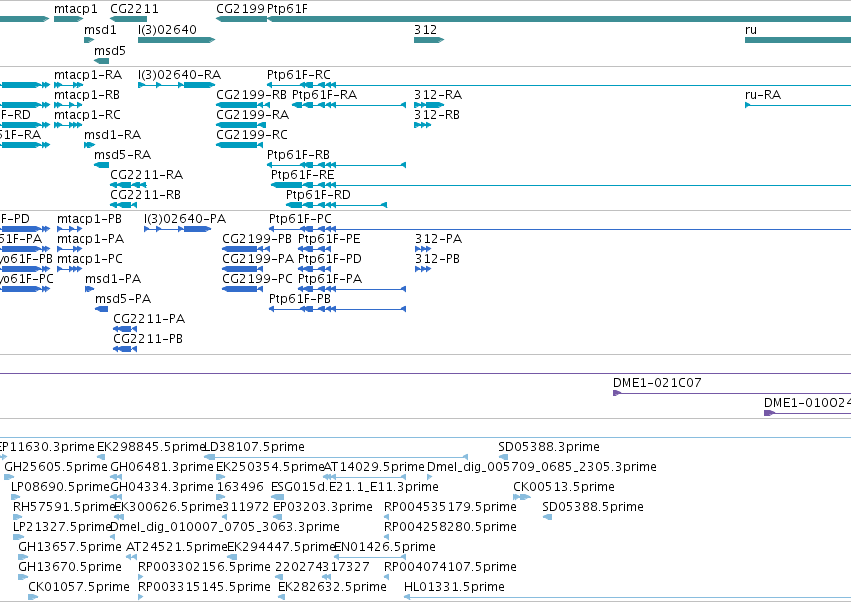Click the 'RP004258280.5prime' EST label
This screenshot has height=602, width=851.
pos(450,526)
